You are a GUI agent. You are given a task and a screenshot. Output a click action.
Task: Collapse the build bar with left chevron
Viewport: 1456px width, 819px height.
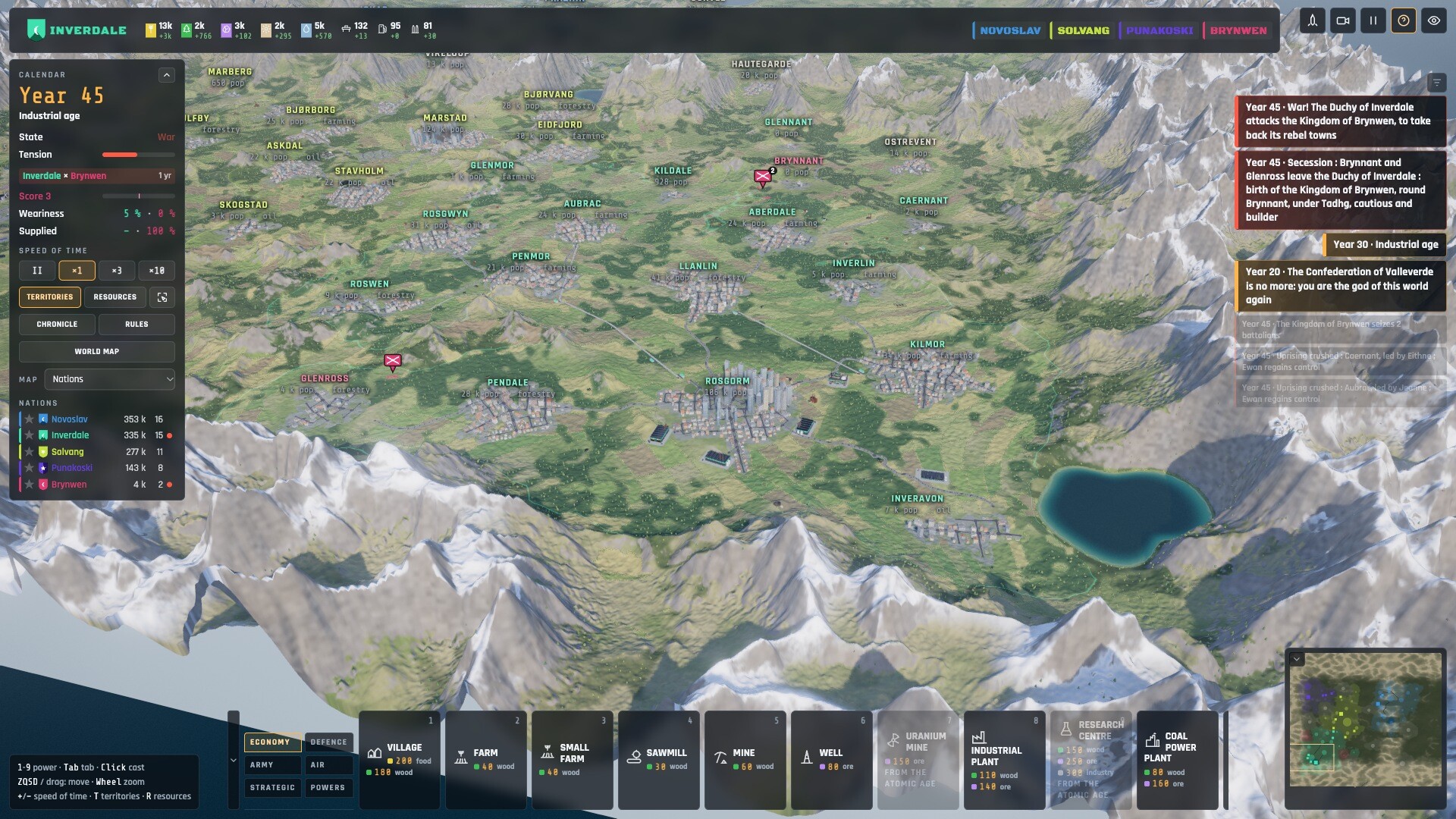click(234, 760)
